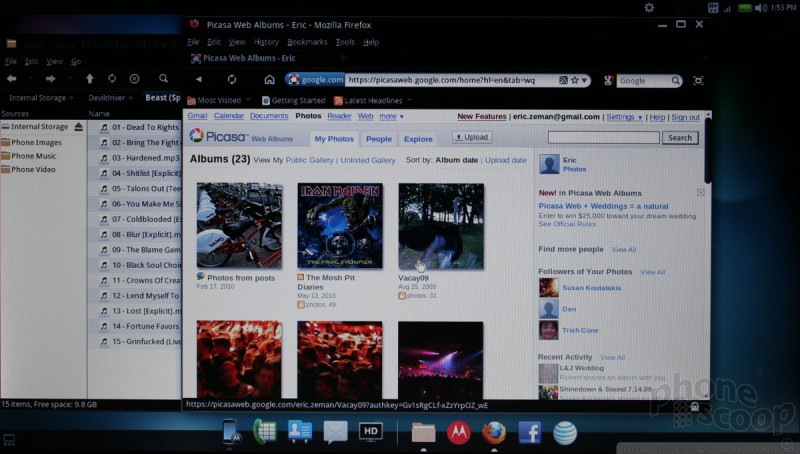Open the Iron Maiden Mosh Pit Diaries album thumbnail

[340, 225]
